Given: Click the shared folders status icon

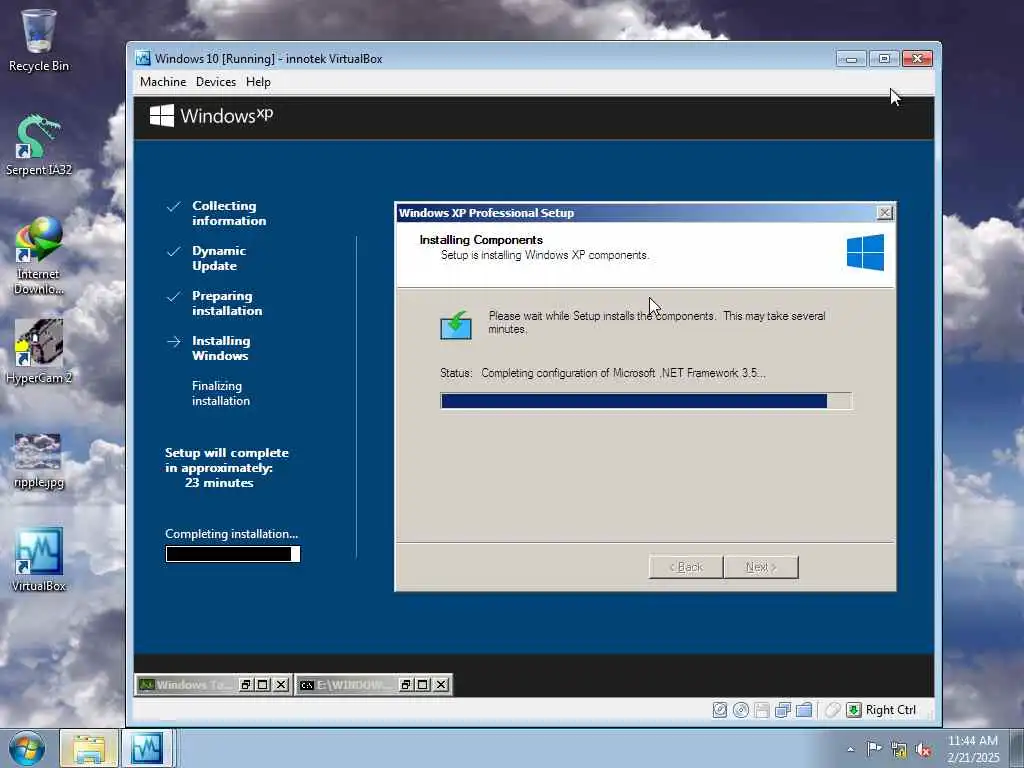Looking at the screenshot, I should tap(804, 710).
